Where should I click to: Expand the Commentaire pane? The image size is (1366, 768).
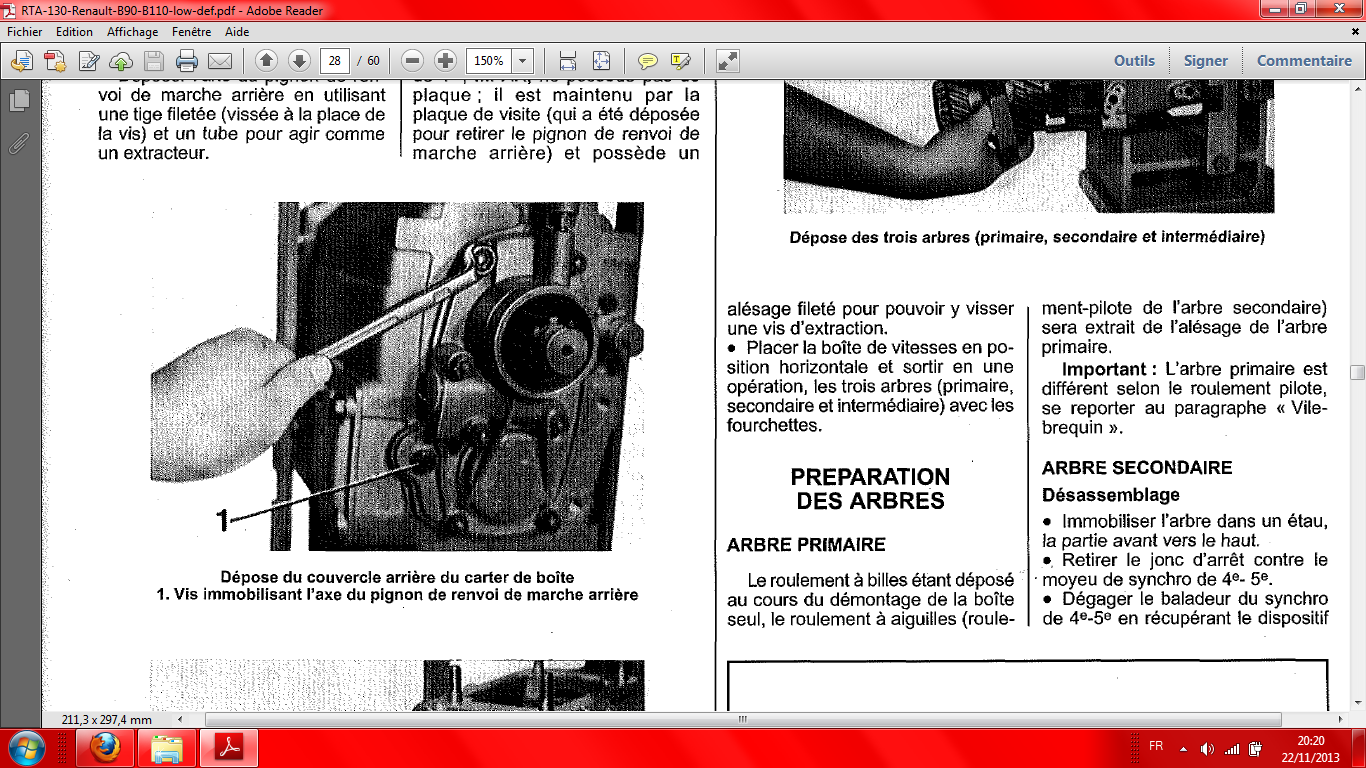tap(1304, 61)
